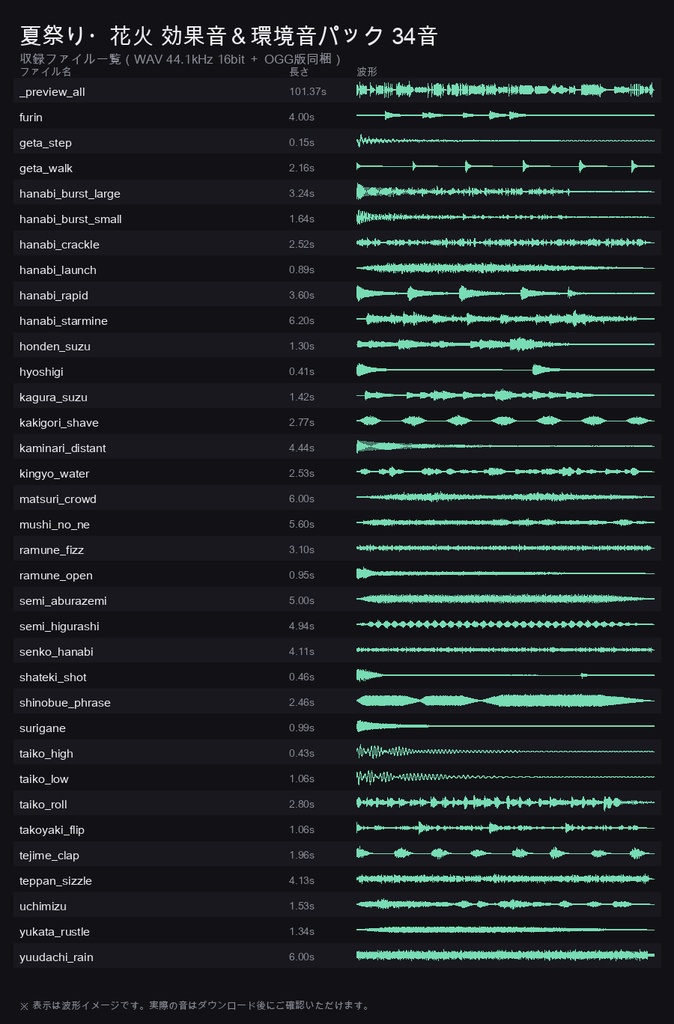Select the furin file name

pyautogui.click(x=31, y=118)
